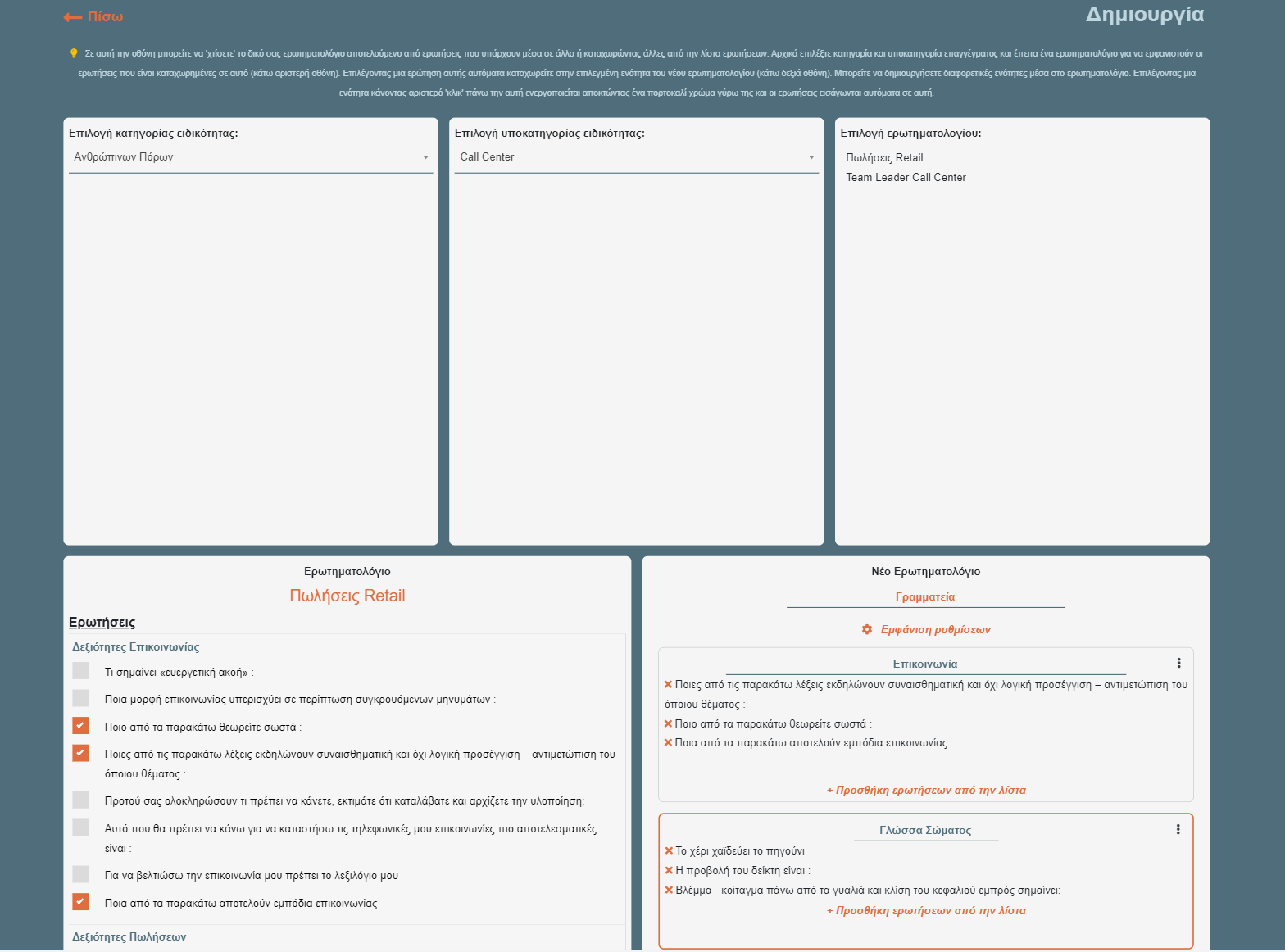The width and height of the screenshot is (1285, 952).
Task: Check the 'Τι σημαίνει «ευεργετική ακοή»' checkbox
Action: point(80,671)
